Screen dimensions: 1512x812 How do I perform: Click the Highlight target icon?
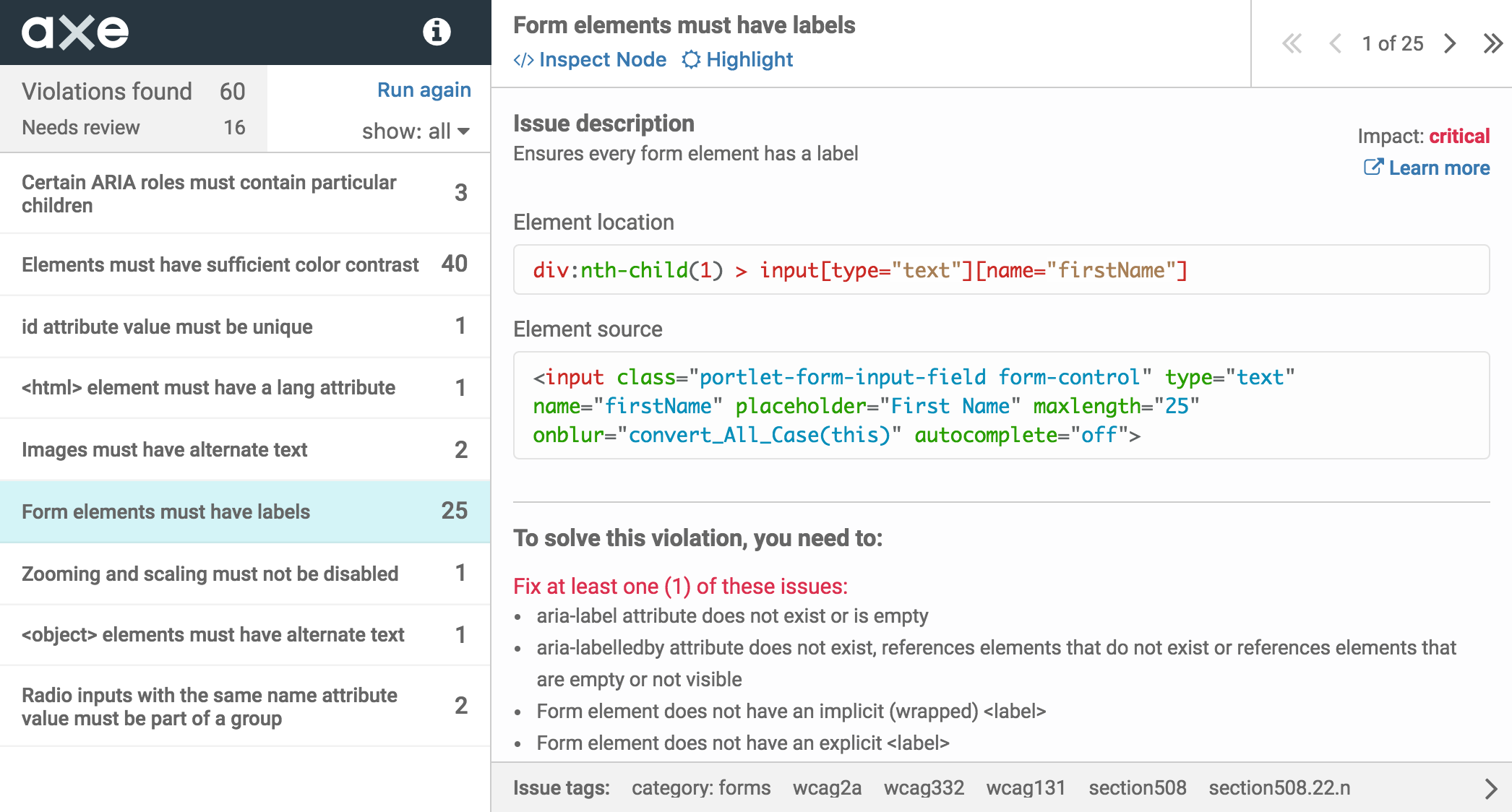click(691, 60)
